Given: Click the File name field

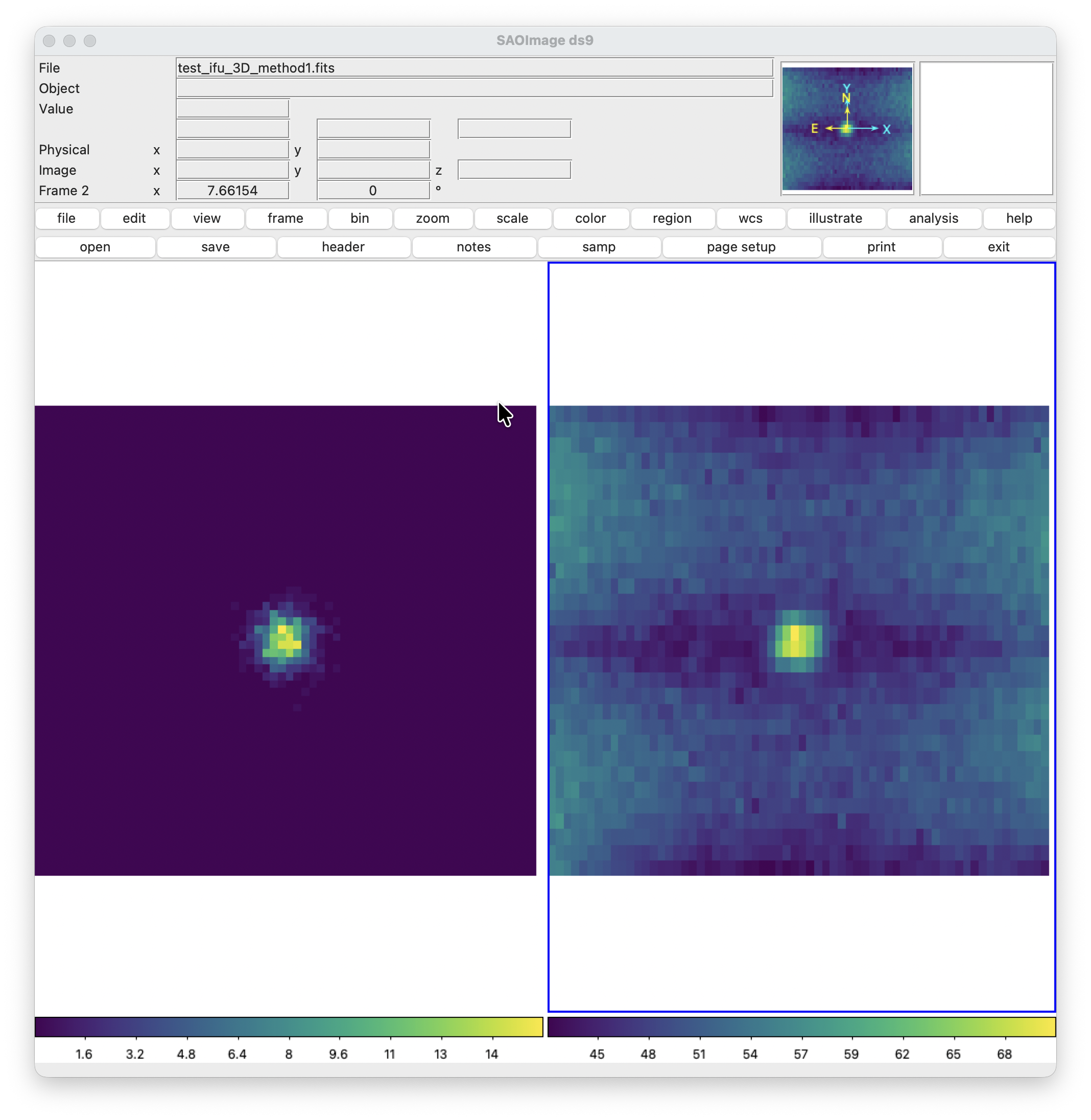Looking at the screenshot, I should coord(475,67).
